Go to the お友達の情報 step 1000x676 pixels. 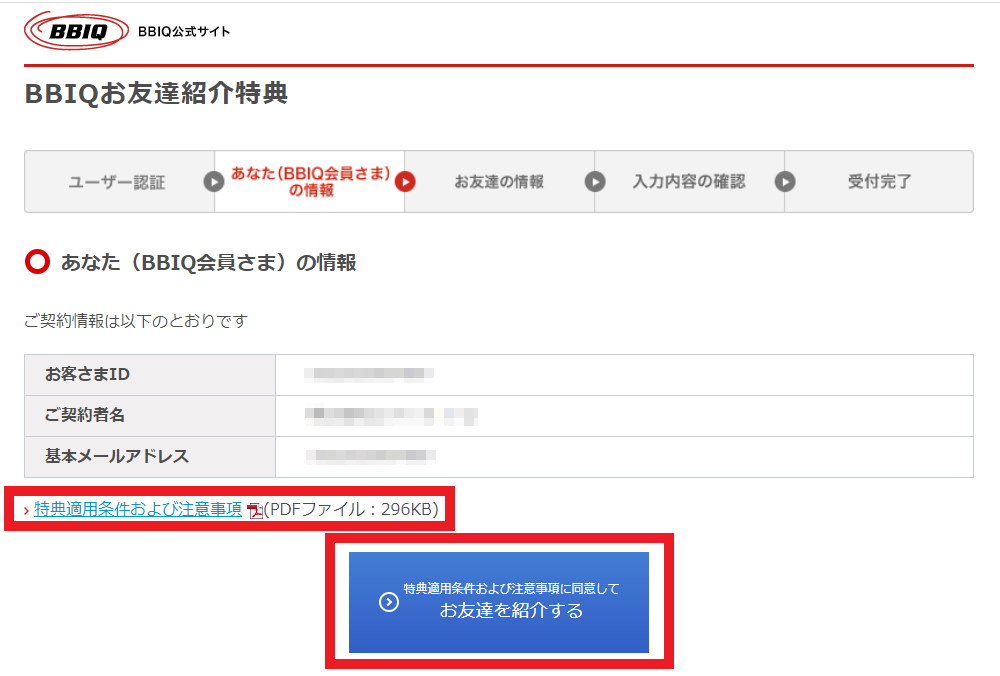(499, 182)
